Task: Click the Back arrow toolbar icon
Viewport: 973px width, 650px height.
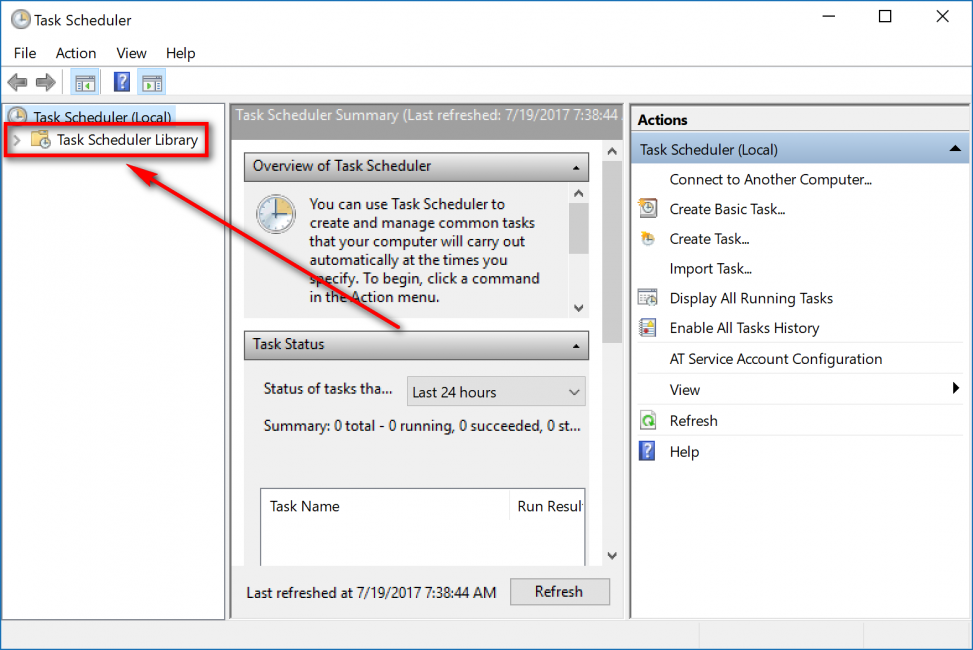Action: 17,82
